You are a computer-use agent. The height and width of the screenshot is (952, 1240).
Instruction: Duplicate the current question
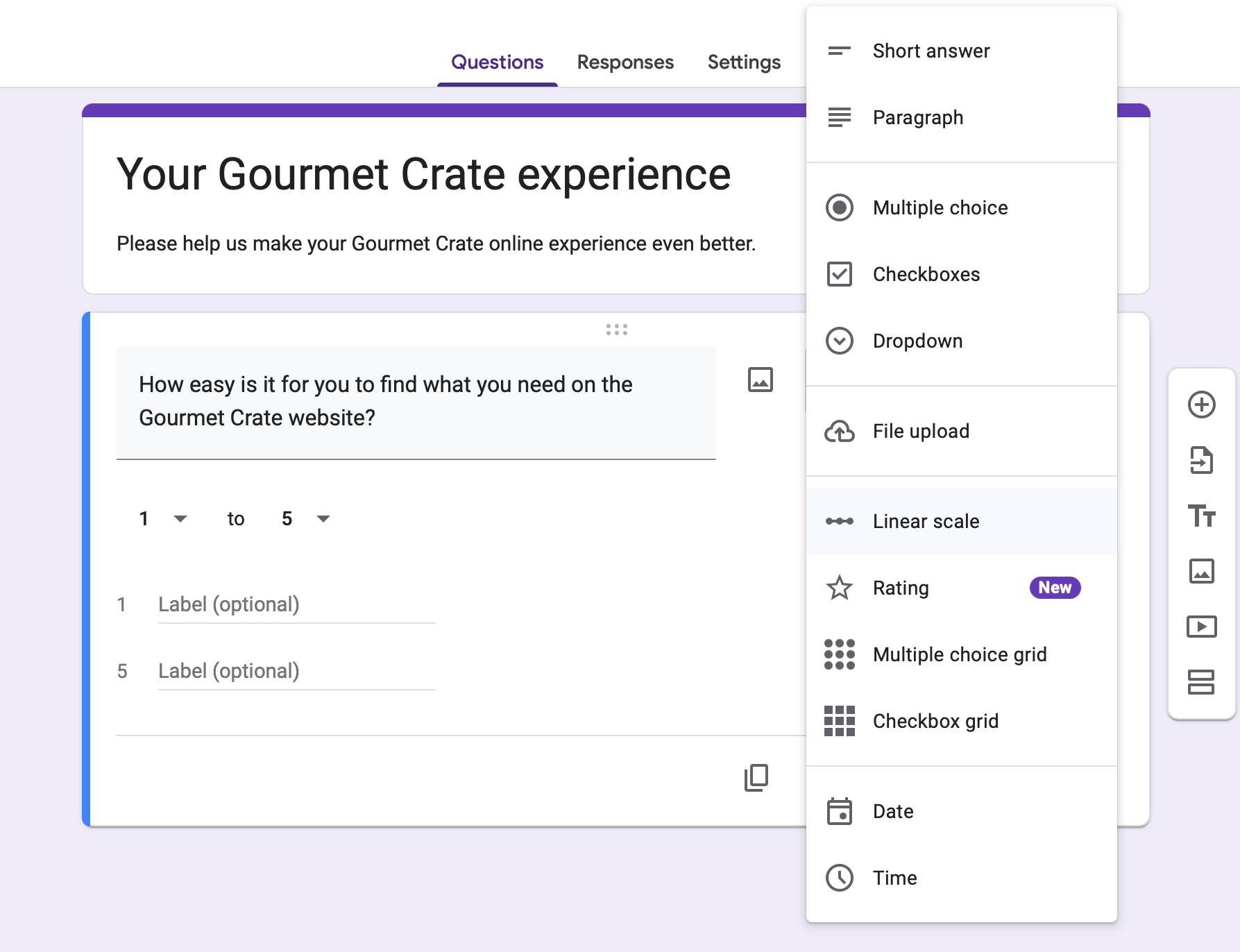pos(756,778)
